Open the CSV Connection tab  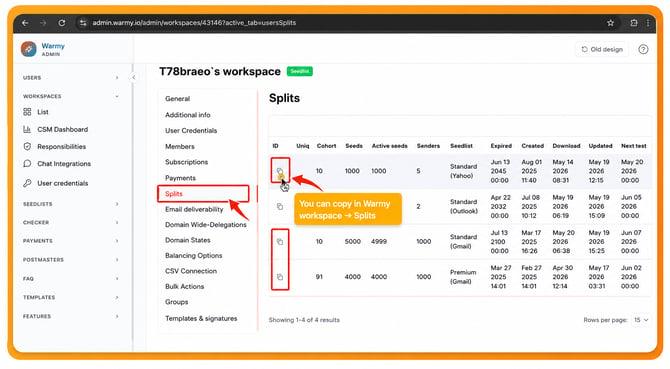pos(191,271)
